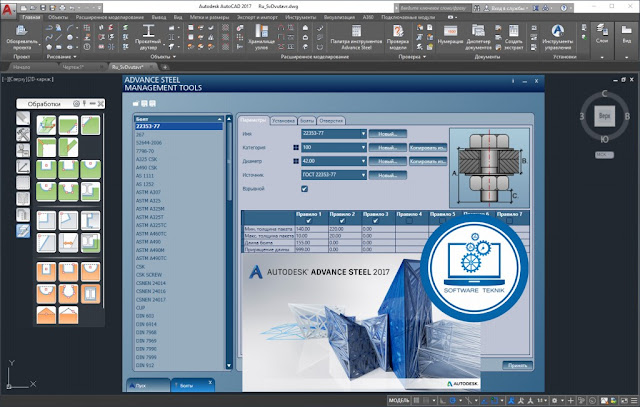Select the first orange plate-processing icon in the palette
This screenshot has height=407, width=640.
coord(46,272)
